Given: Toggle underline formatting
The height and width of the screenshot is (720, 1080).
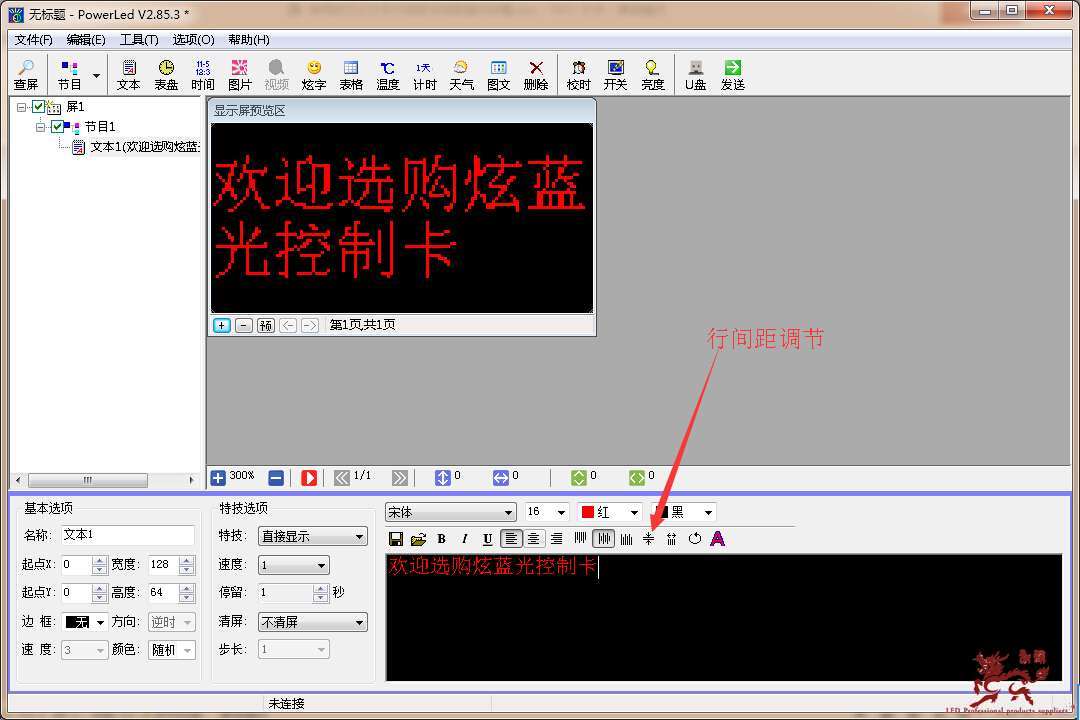Looking at the screenshot, I should 488,539.
